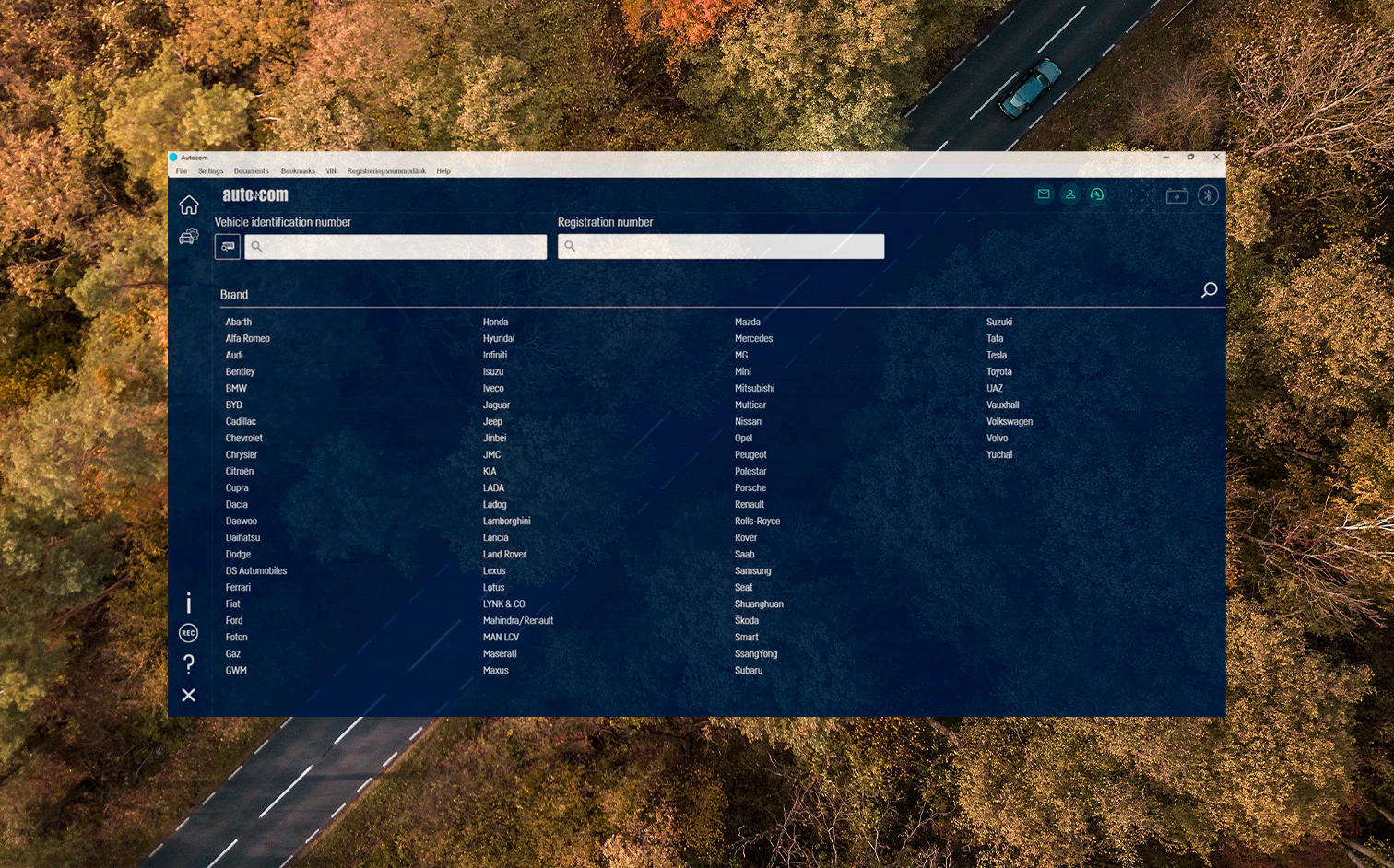Choose Mitsubishi brand
The image size is (1394, 868).
[x=754, y=389]
